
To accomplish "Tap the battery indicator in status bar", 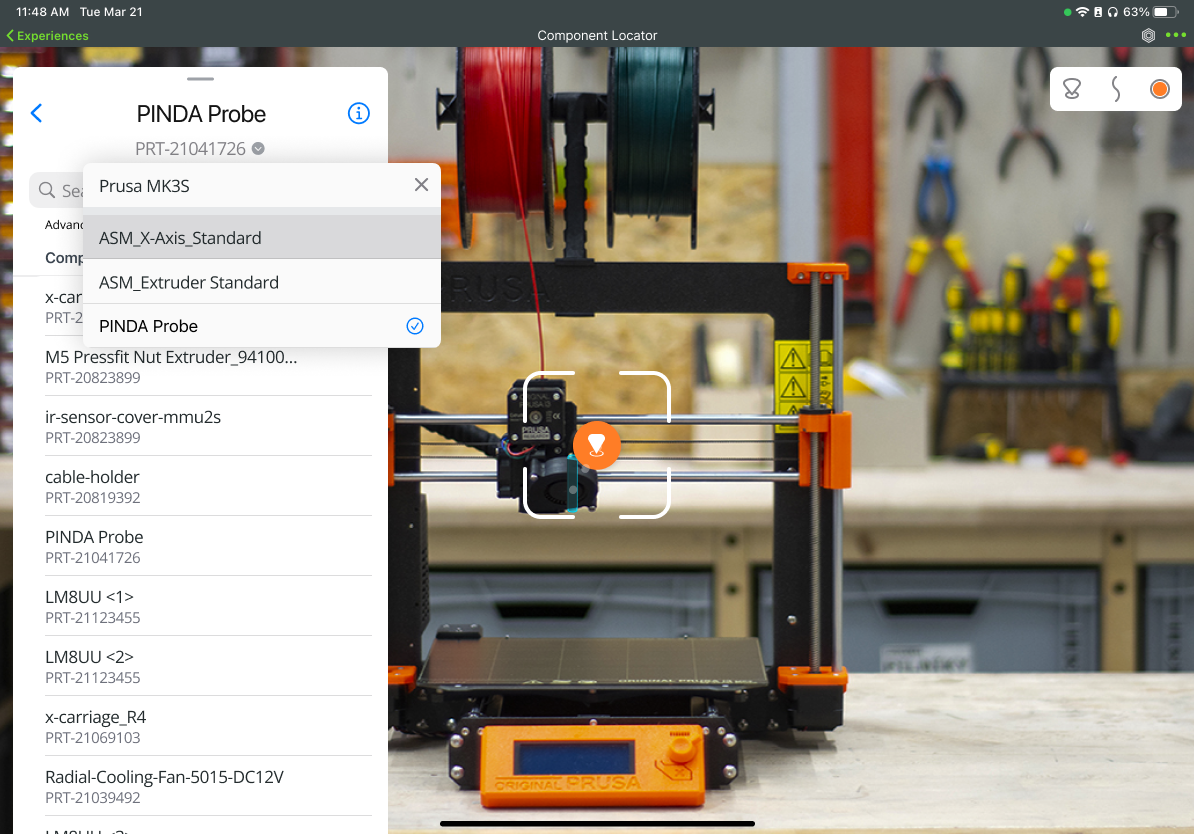I will pos(1165,12).
